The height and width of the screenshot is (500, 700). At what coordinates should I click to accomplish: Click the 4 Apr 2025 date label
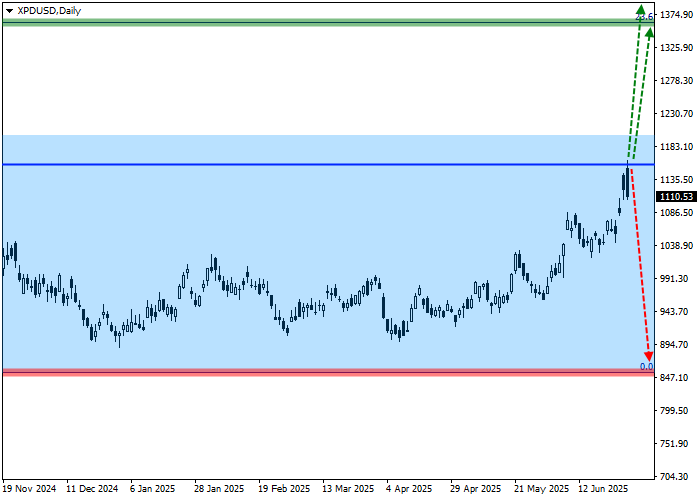pos(409,490)
